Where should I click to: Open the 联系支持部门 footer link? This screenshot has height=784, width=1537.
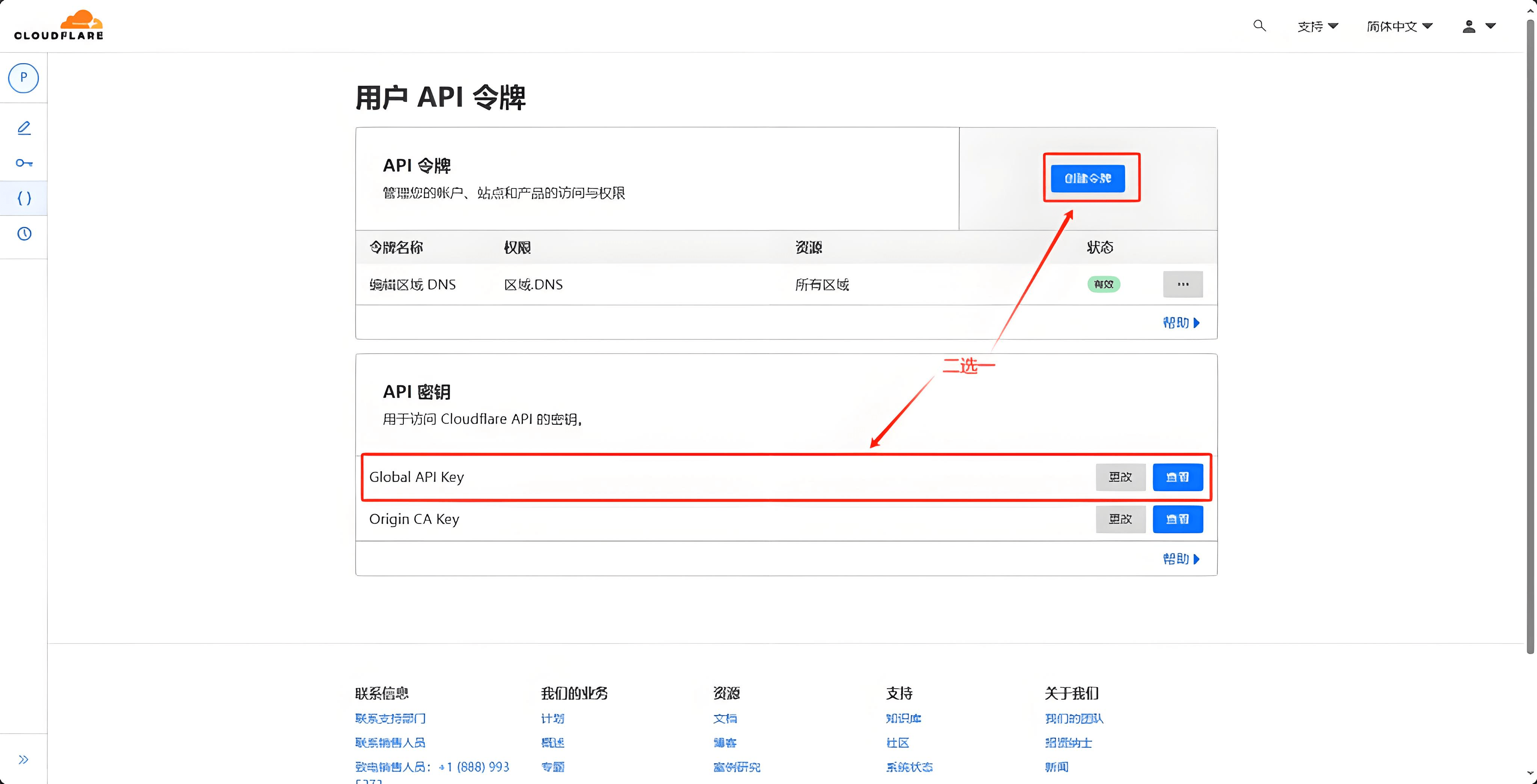click(x=390, y=718)
